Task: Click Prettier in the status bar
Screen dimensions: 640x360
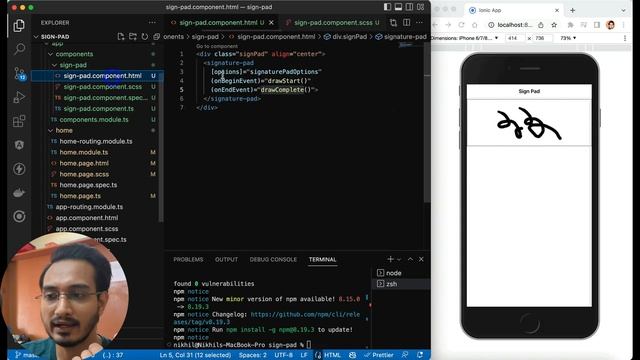Action: pyautogui.click(x=379, y=355)
